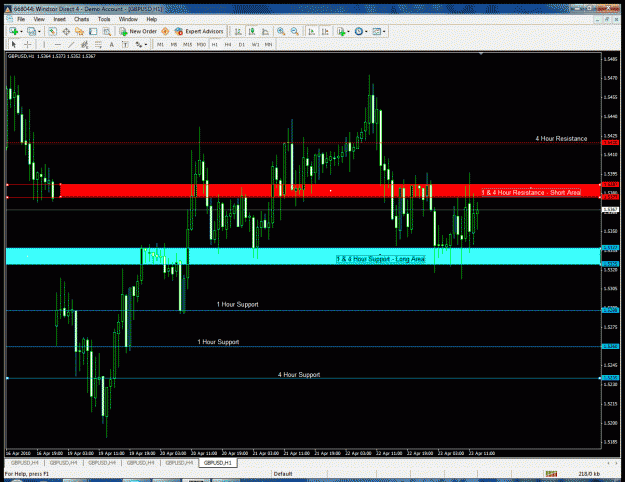Switch timeframe to D1
This screenshot has height=482, width=625.
coord(242,45)
